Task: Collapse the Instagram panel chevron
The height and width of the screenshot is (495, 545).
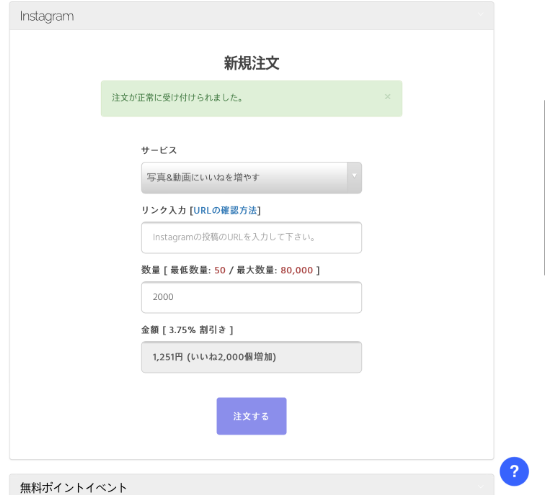Action: point(481,15)
